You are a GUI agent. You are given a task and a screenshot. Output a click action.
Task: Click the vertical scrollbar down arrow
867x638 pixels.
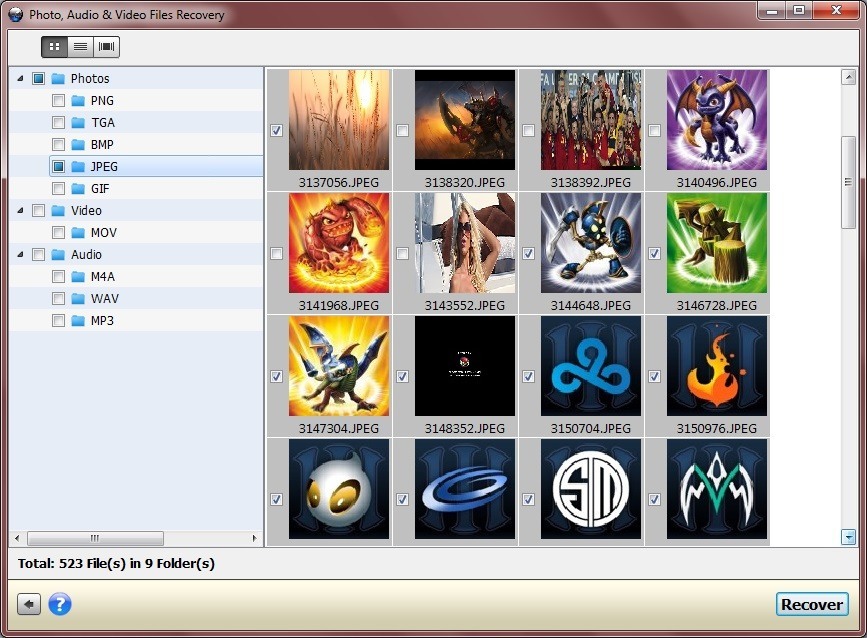pyautogui.click(x=849, y=537)
